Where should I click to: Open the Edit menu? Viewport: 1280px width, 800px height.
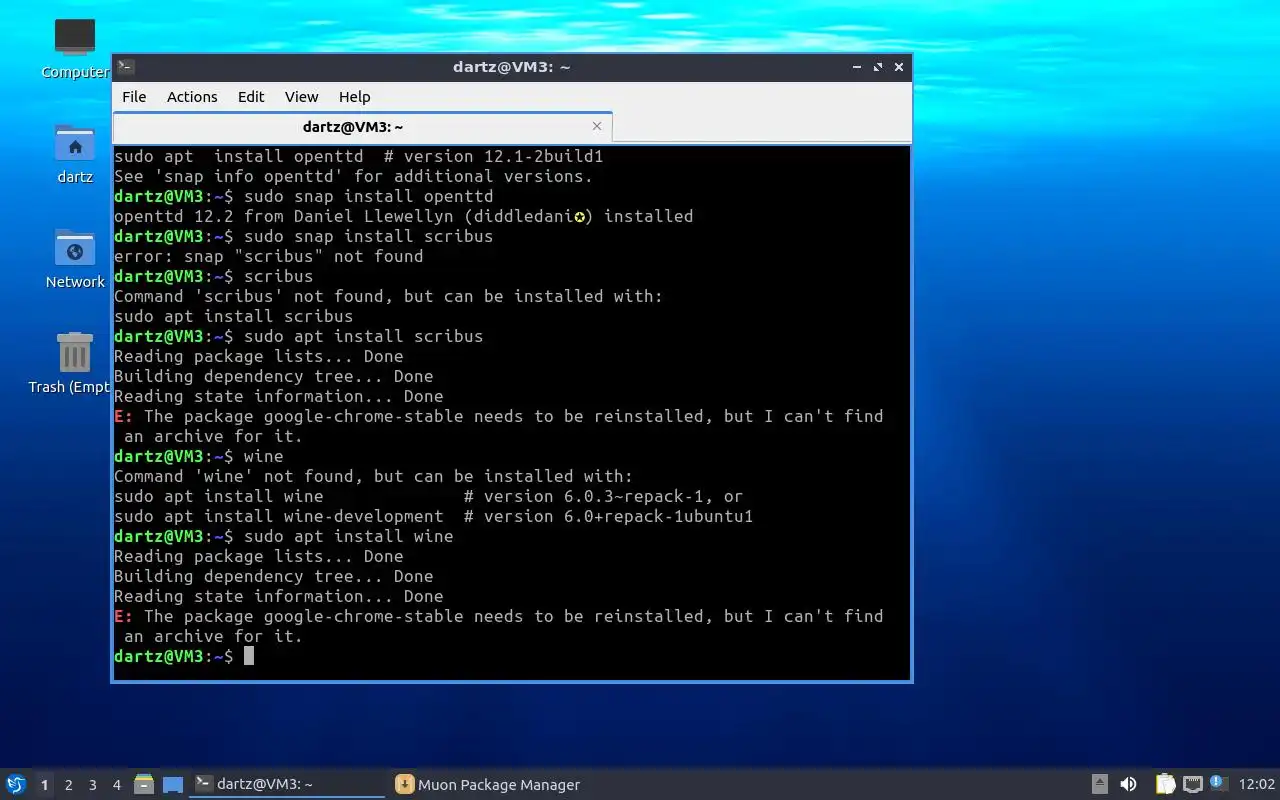point(251,97)
